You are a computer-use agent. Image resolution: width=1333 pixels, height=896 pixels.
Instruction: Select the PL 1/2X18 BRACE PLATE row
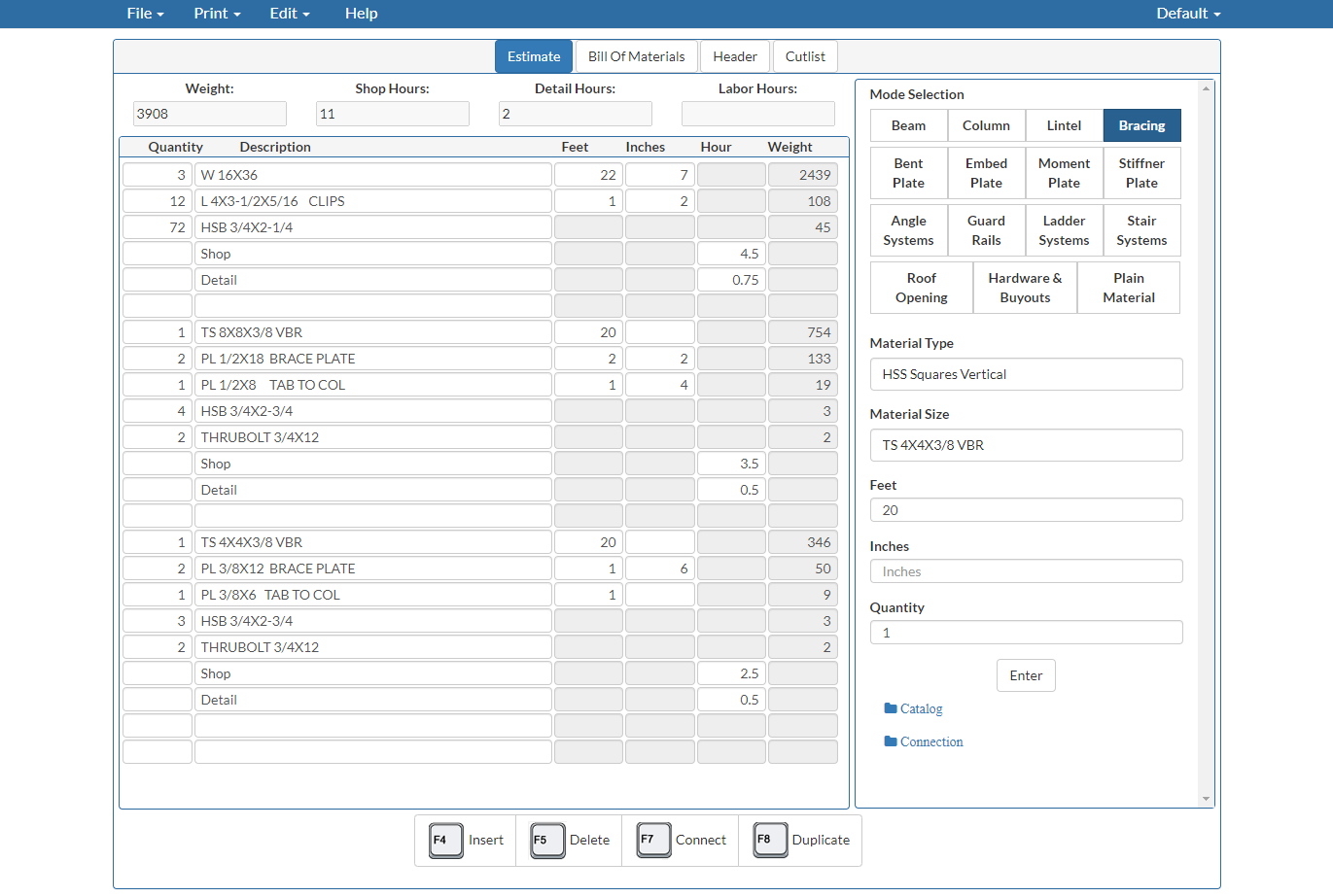point(373,359)
